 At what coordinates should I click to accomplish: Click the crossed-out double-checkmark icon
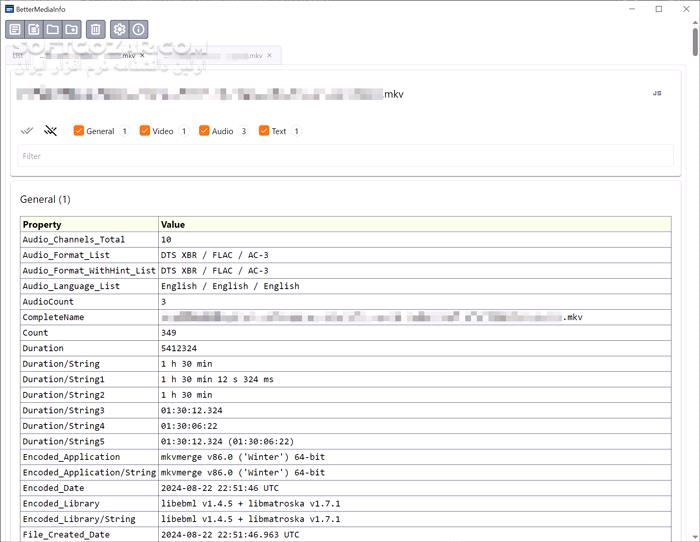(51, 131)
